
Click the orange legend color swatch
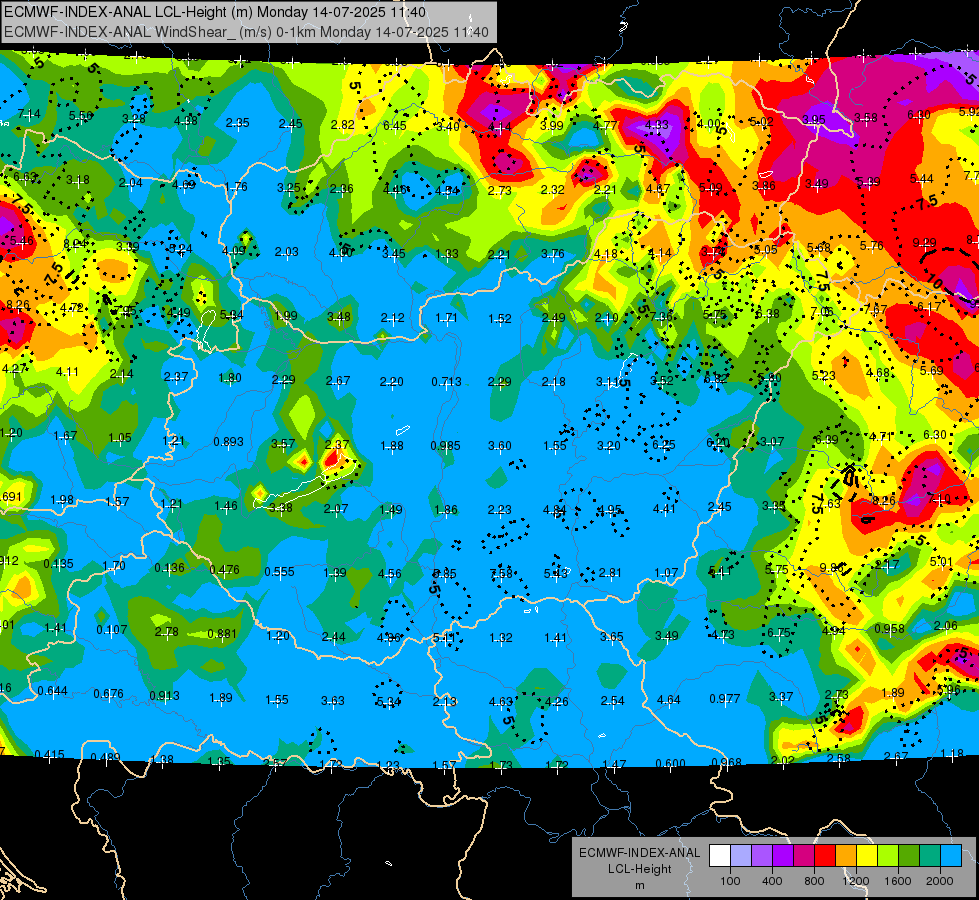point(846,856)
